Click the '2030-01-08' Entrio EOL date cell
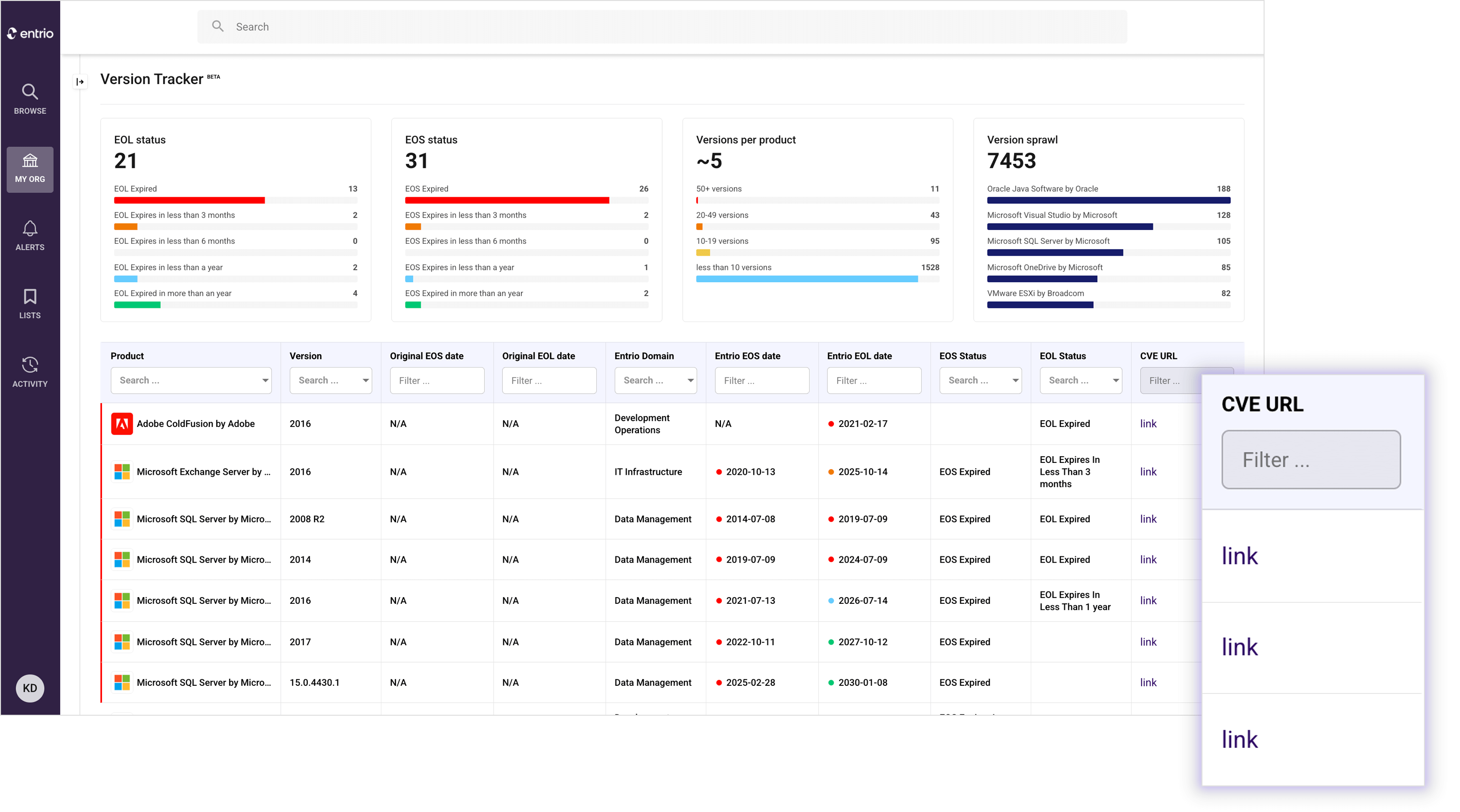1460x812 pixels. [x=863, y=682]
